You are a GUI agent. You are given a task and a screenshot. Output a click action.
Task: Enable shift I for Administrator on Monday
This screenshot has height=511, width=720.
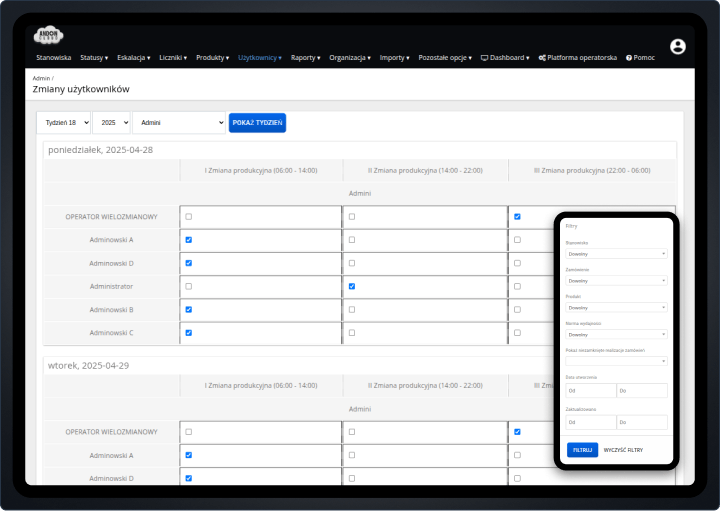(189, 286)
